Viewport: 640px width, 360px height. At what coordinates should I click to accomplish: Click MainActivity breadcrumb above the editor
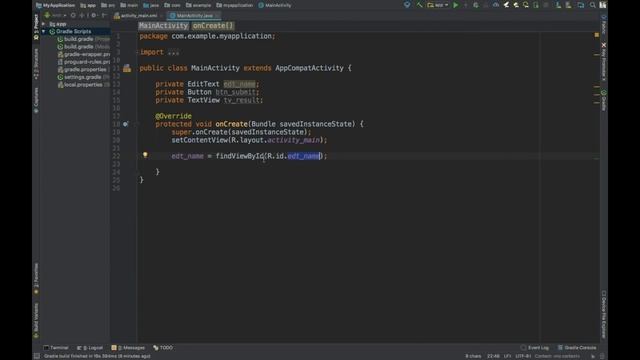(x=163, y=26)
